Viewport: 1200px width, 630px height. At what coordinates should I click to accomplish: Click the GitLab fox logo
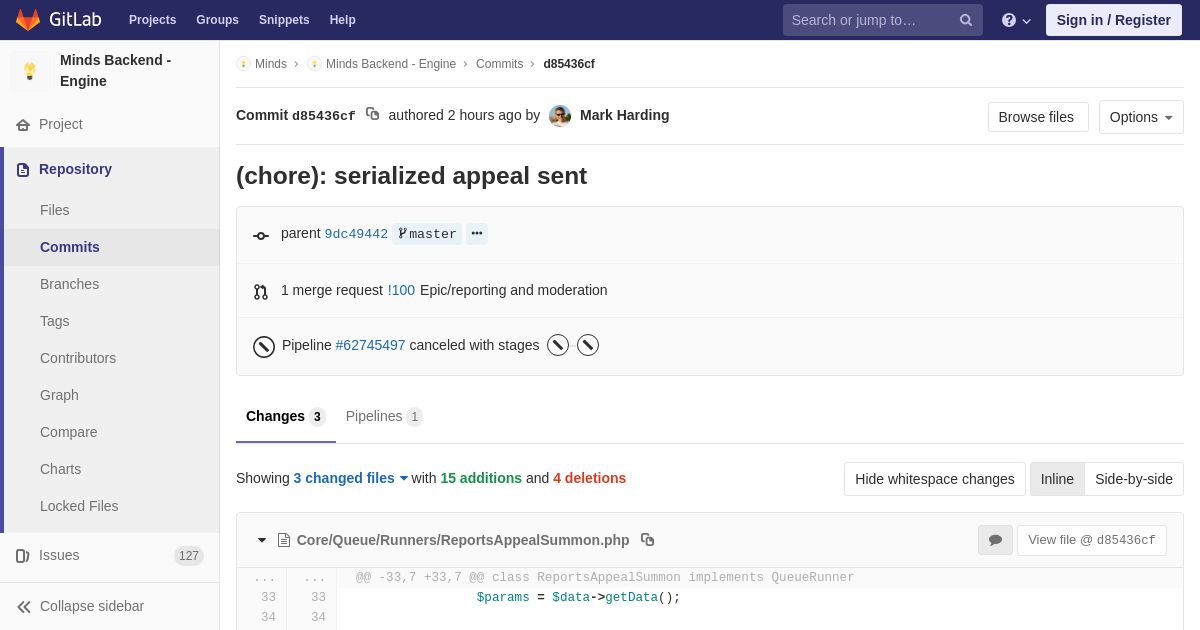point(28,20)
